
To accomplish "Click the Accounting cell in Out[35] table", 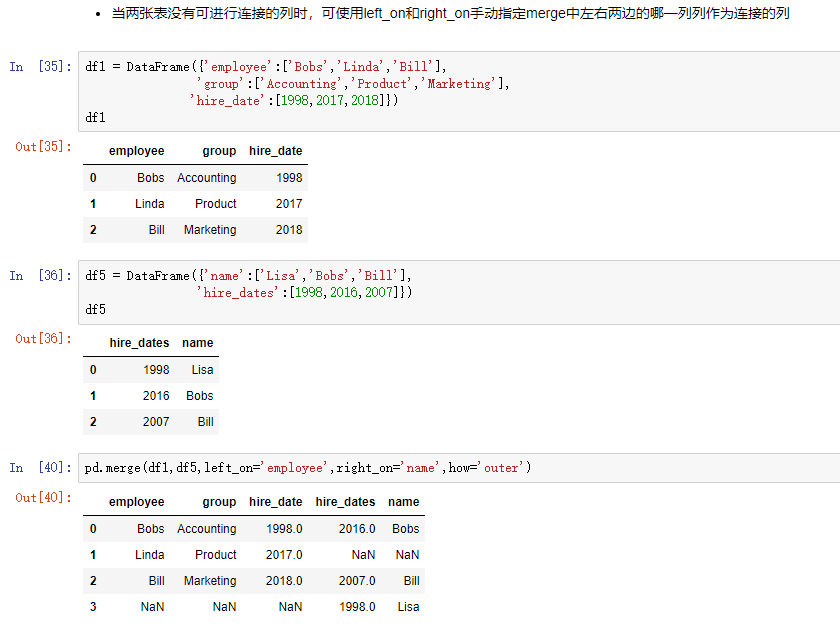I will click(x=207, y=178).
